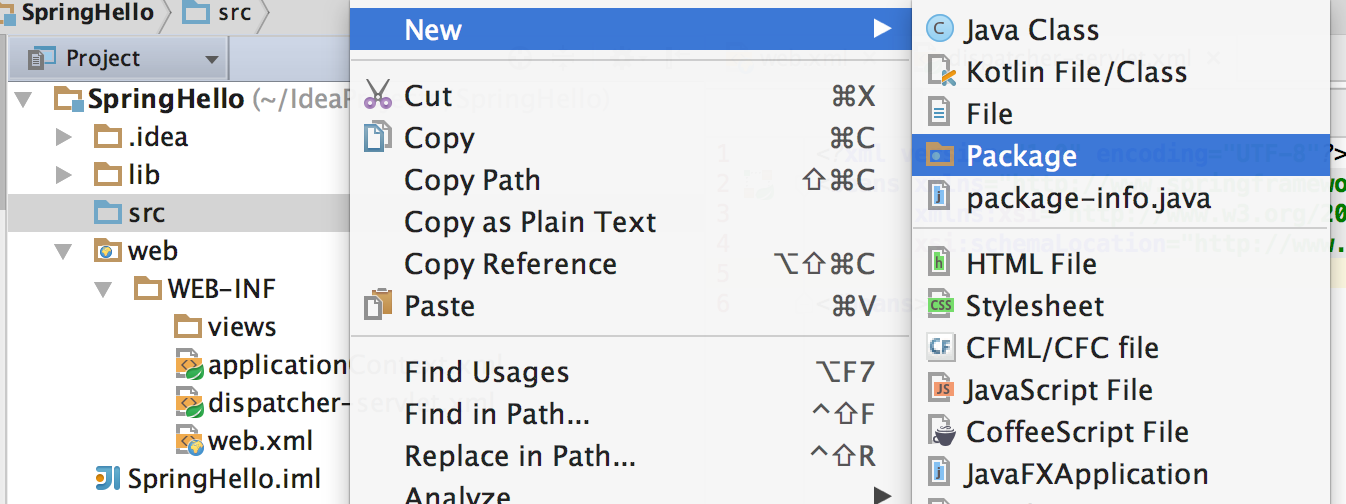Image resolution: width=1346 pixels, height=504 pixels.
Task: Click the JavaScript File icon
Action: 940,390
